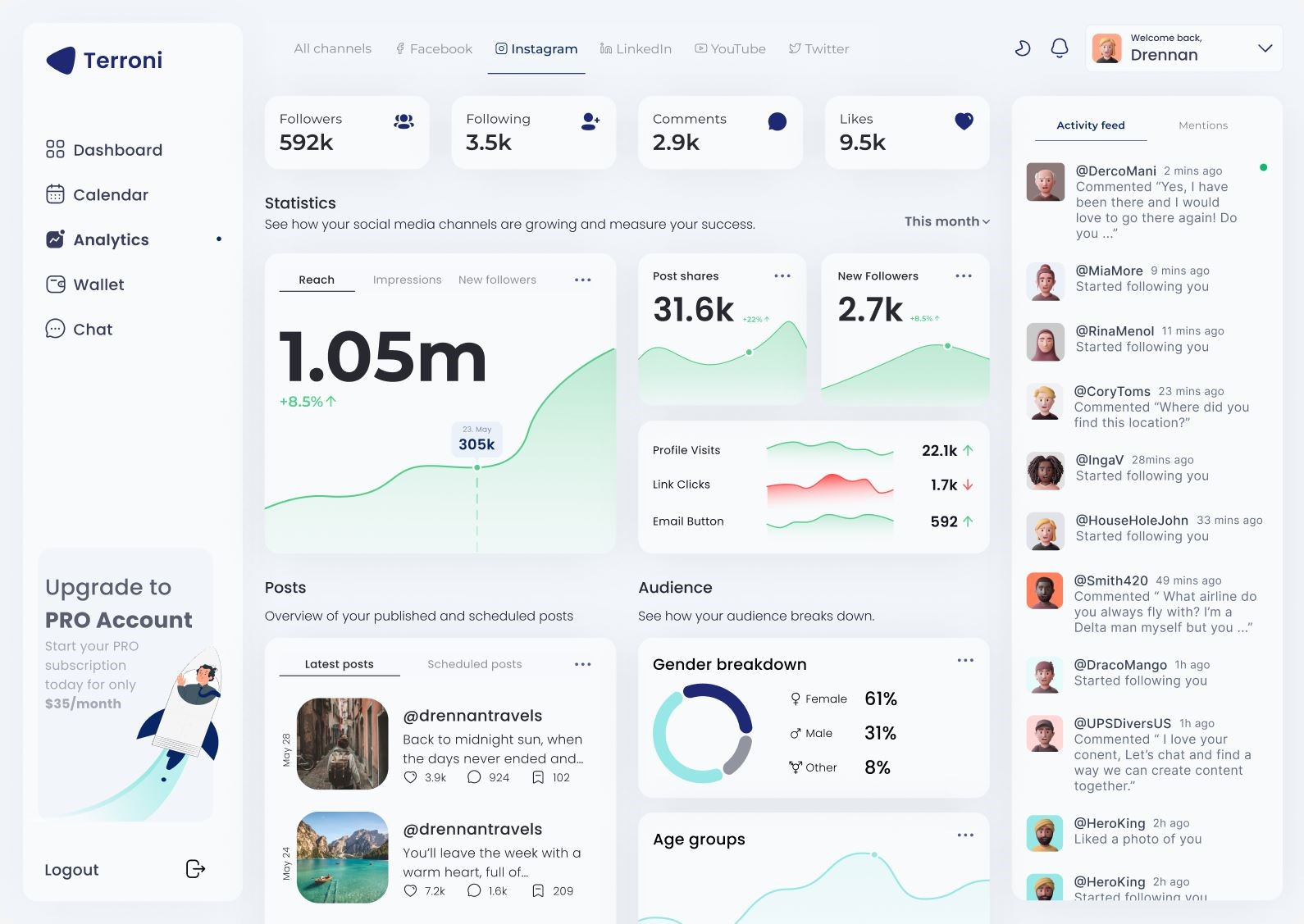This screenshot has height=924, width=1304.
Task: Open Chat in sidebar
Action: click(79, 329)
